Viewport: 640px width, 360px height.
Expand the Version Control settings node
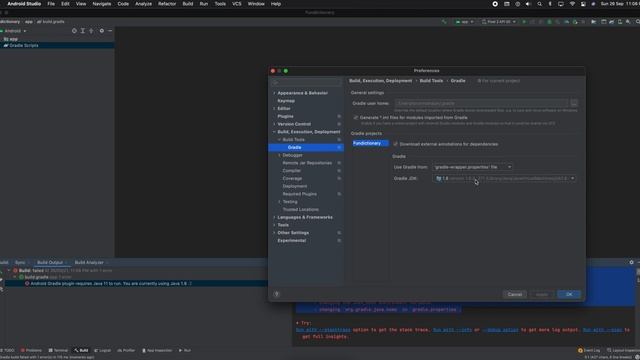274,124
